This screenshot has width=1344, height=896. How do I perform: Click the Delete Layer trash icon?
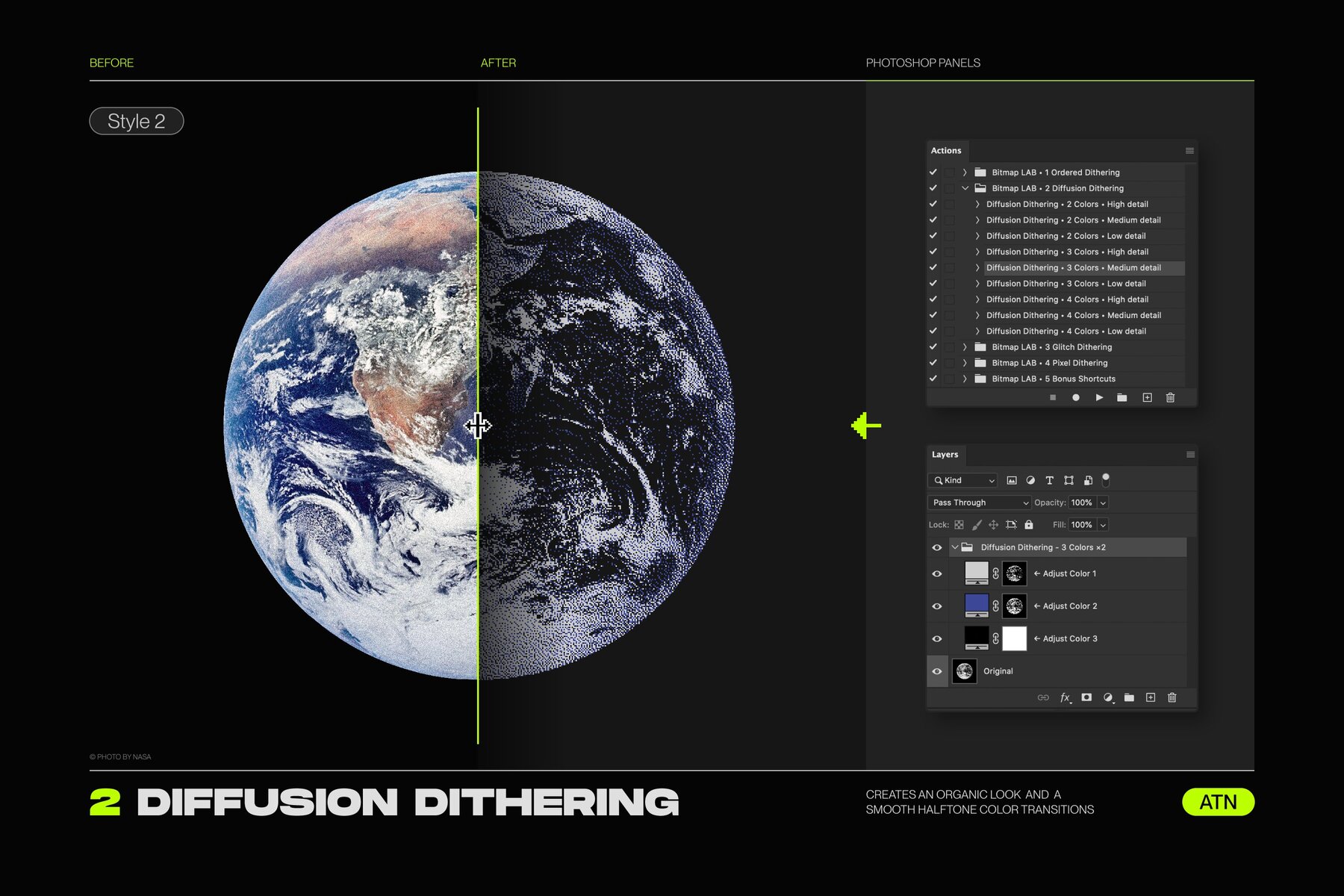click(x=1172, y=697)
